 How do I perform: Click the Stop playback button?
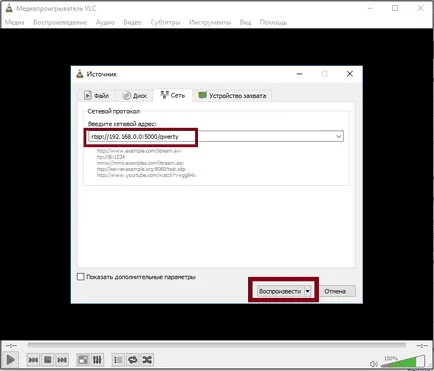click(x=48, y=360)
